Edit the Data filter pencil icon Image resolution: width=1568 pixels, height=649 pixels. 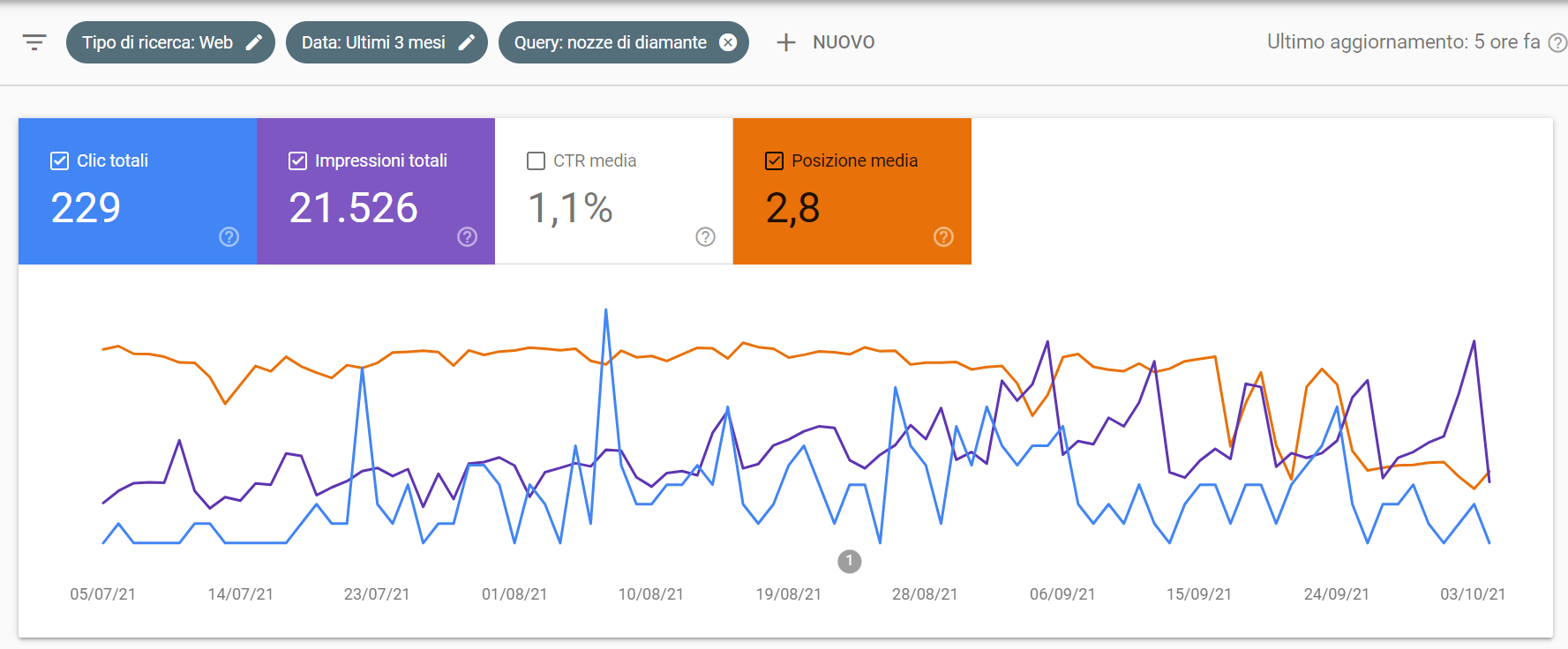point(467,42)
